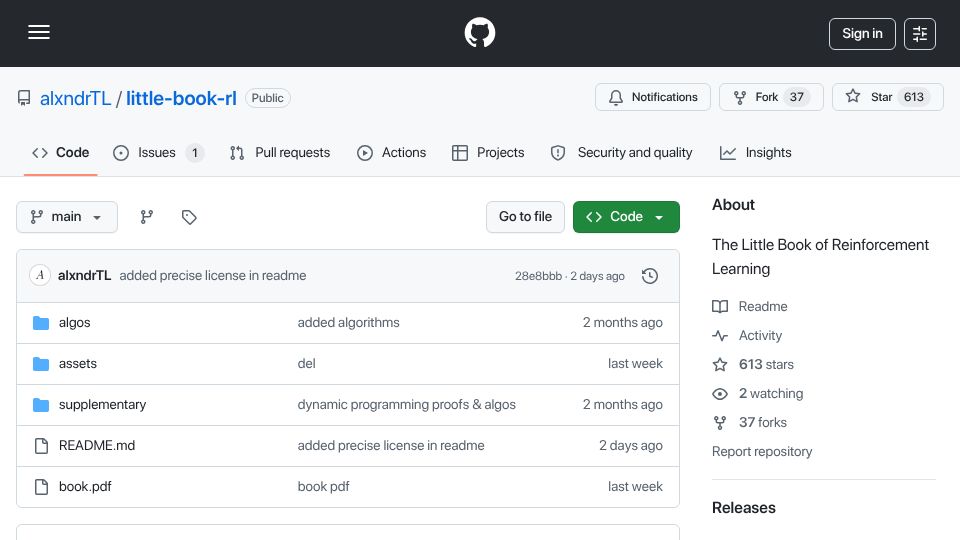Click the star count 613 badge
The image size is (960, 540).
coord(913,97)
